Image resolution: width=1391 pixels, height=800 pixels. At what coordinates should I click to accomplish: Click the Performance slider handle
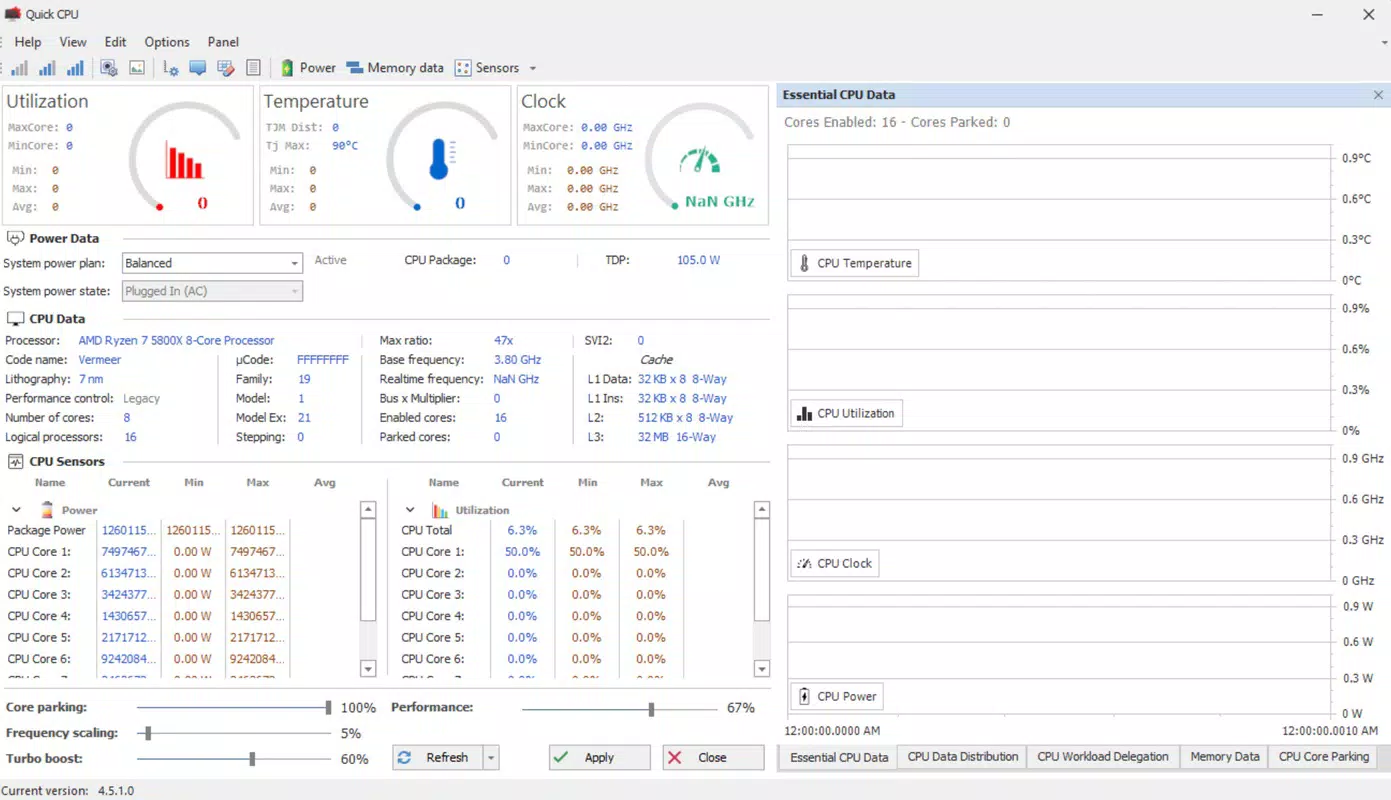(x=651, y=709)
